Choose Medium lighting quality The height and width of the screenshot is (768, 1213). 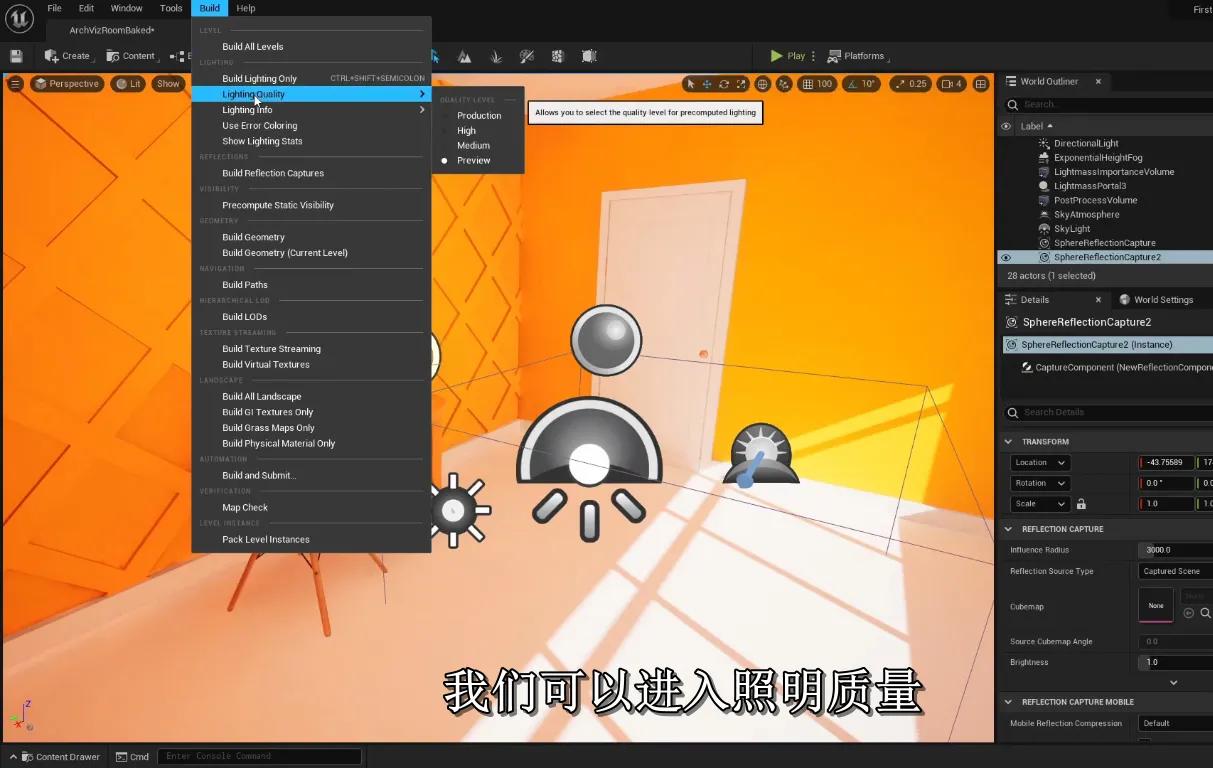coord(473,146)
